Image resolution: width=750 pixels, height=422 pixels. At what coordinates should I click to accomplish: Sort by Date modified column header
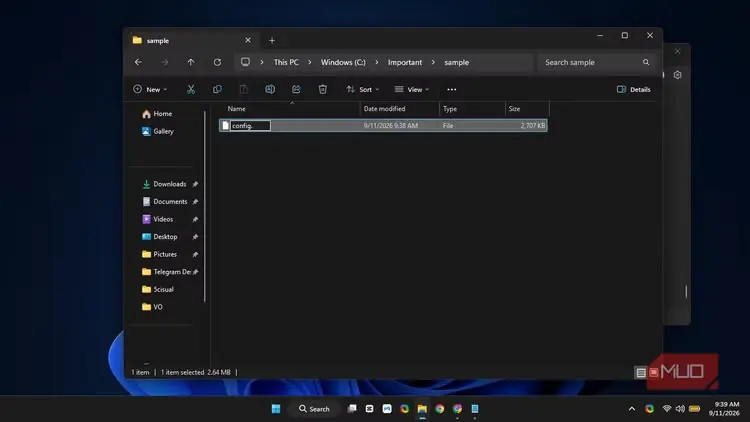384,109
